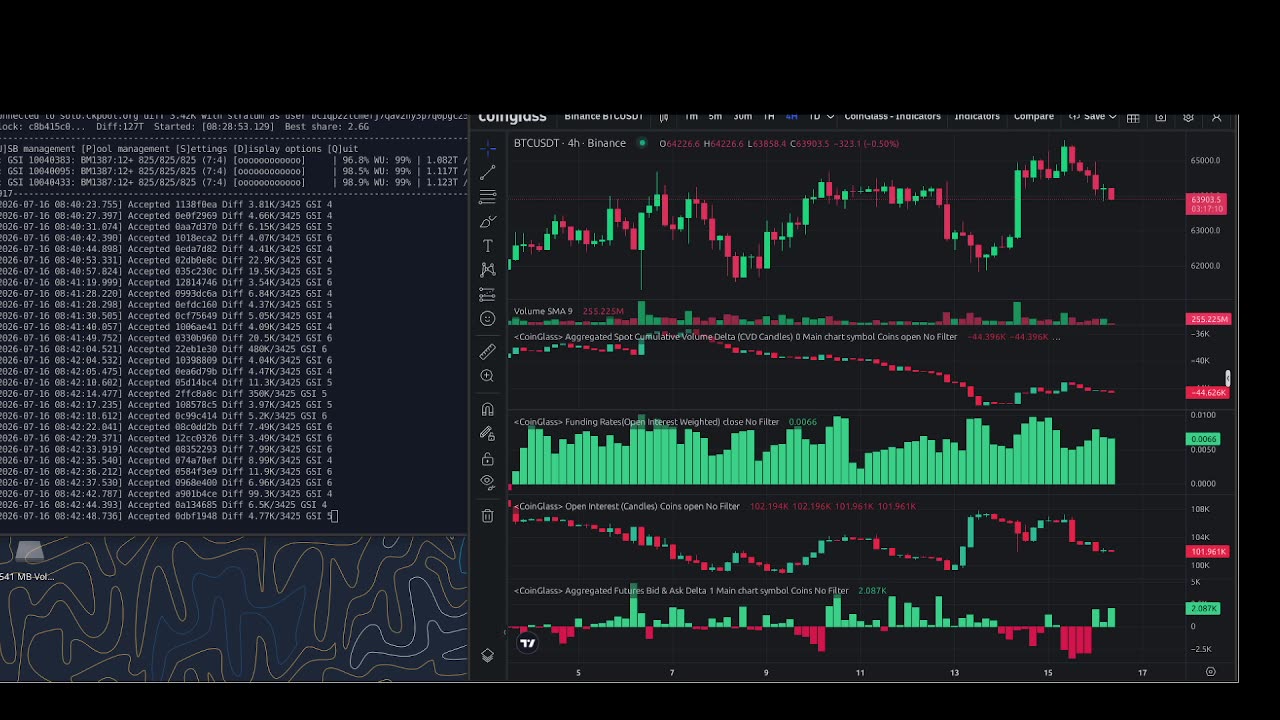1280x720 pixels.
Task: Open the chart patterns tool
Action: (x=488, y=270)
